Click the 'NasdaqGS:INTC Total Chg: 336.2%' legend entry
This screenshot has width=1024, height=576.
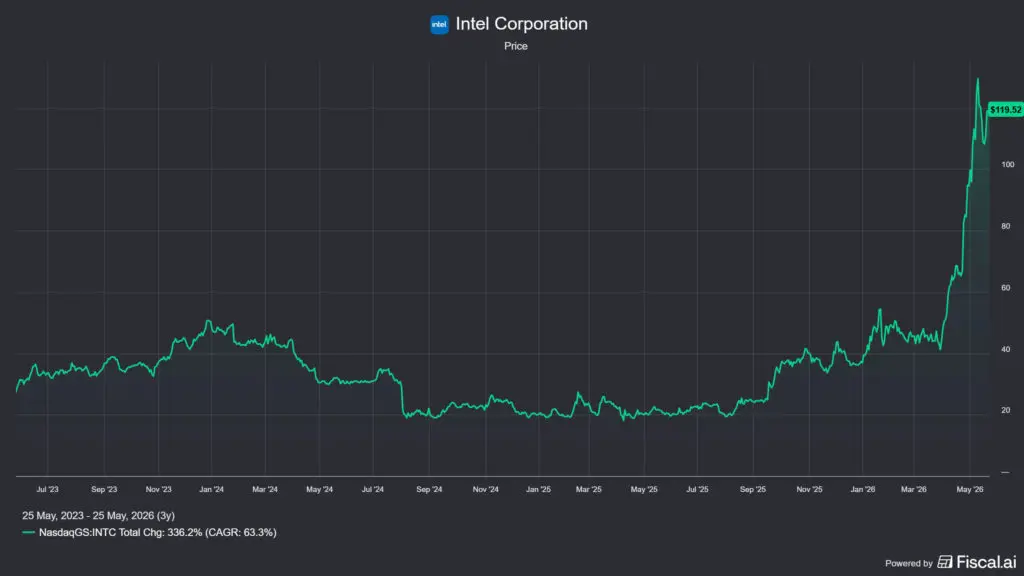tap(157, 533)
